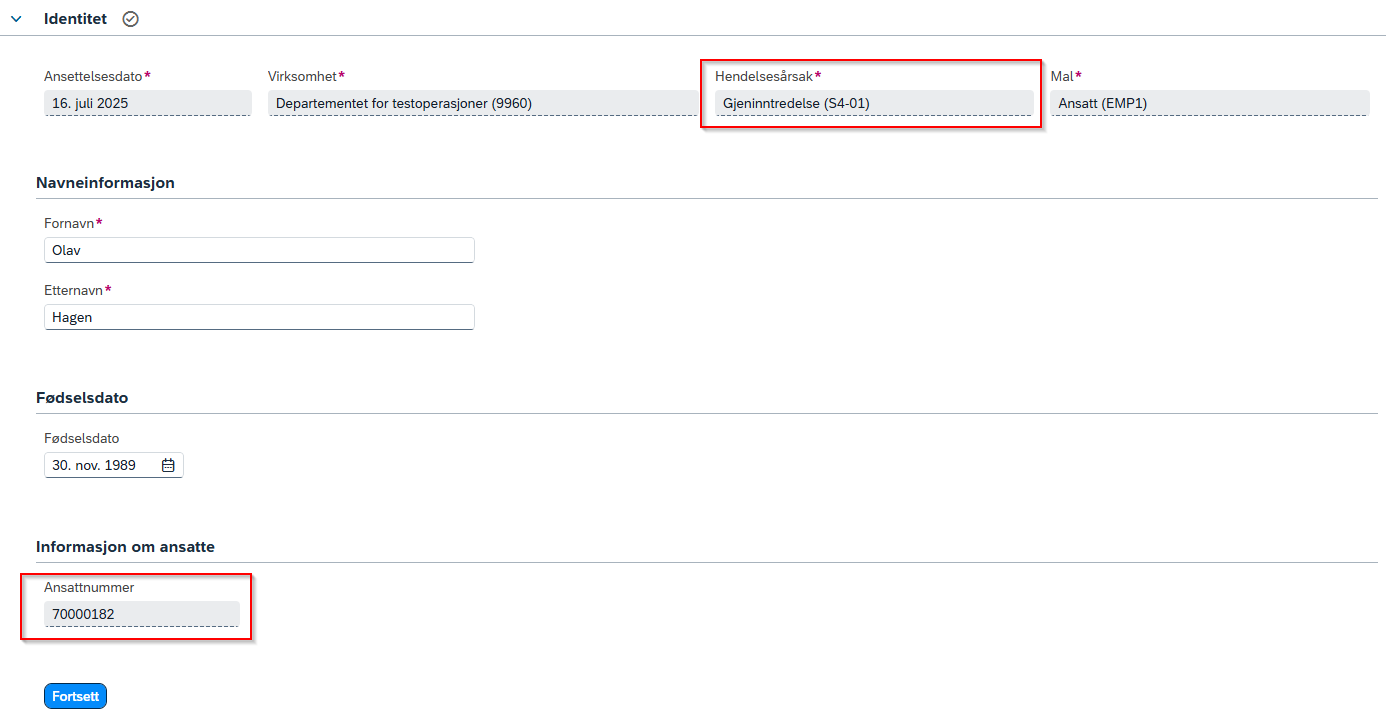This screenshot has width=1386, height=720.
Task: Open the Fødselsdato calendar picker icon
Action: 168,465
